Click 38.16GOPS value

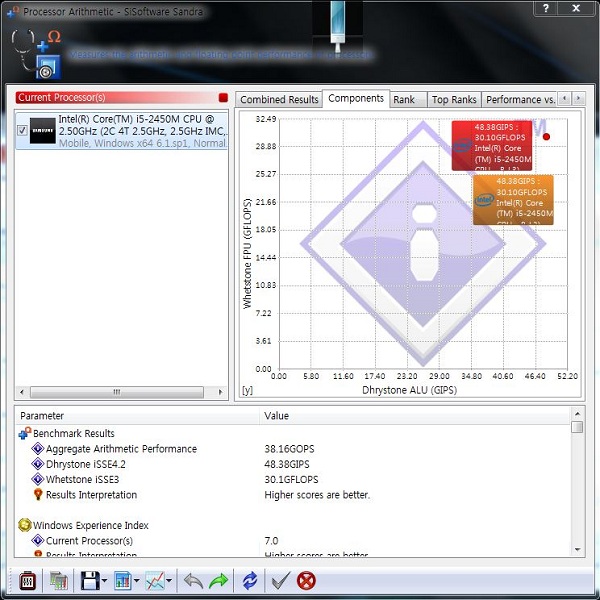(x=289, y=449)
